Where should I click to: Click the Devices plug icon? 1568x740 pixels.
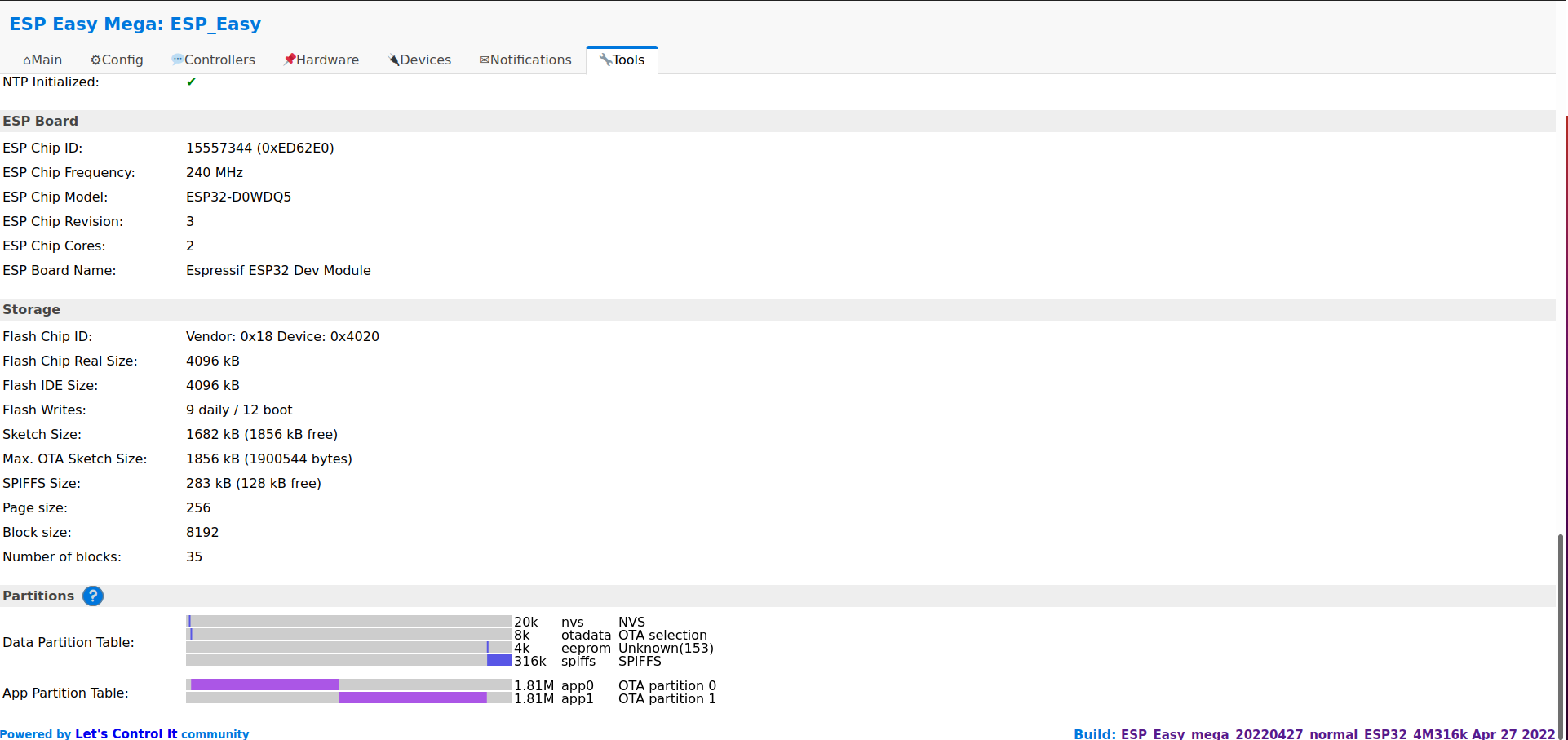[x=393, y=60]
